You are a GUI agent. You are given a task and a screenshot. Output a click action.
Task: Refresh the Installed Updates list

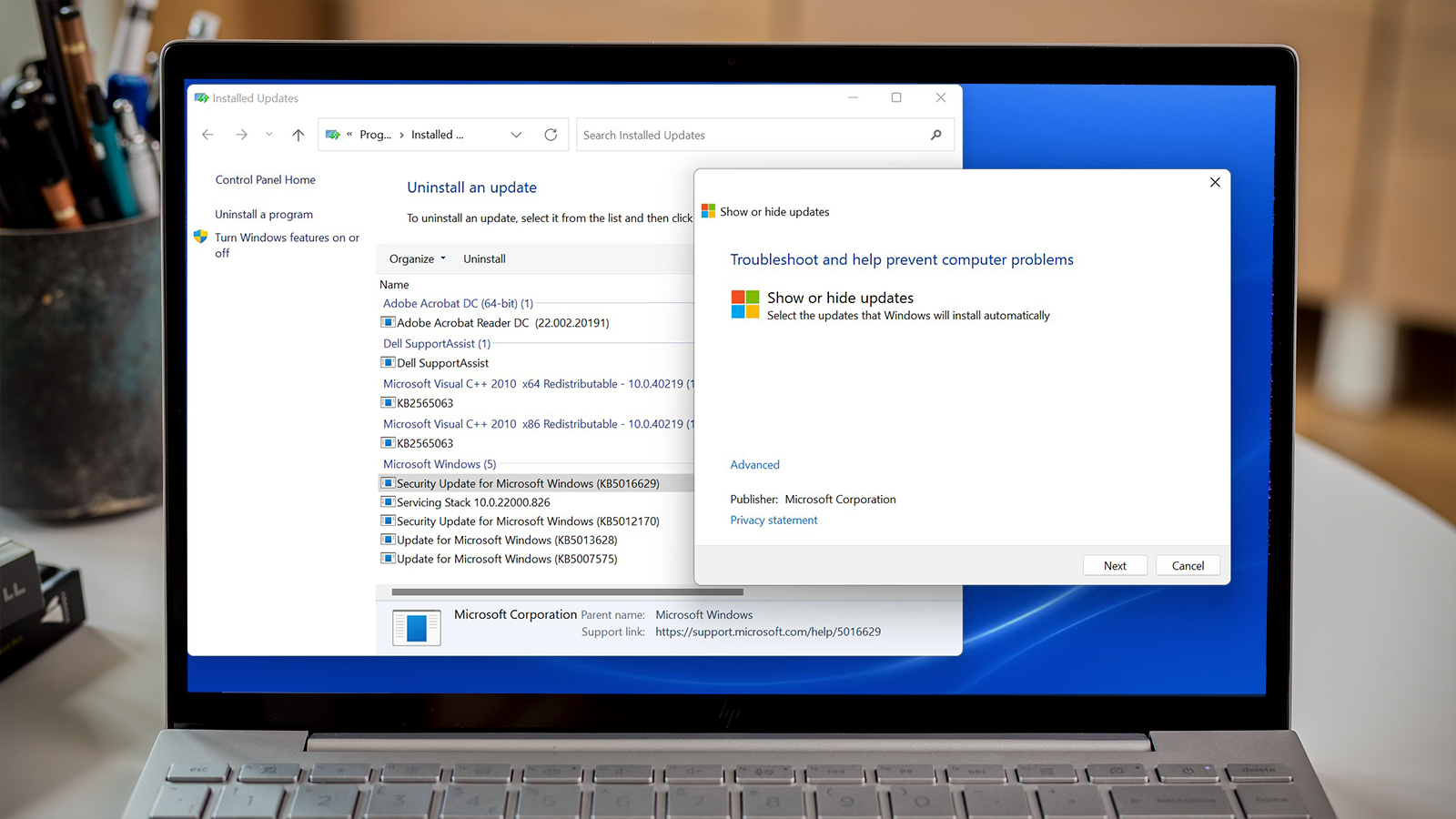pyautogui.click(x=551, y=135)
